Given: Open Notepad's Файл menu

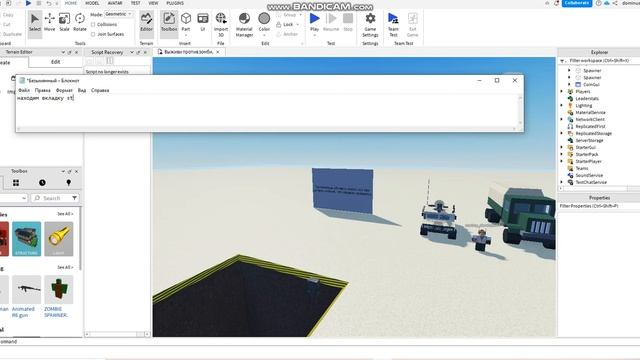Looking at the screenshot, I should [x=24, y=90].
